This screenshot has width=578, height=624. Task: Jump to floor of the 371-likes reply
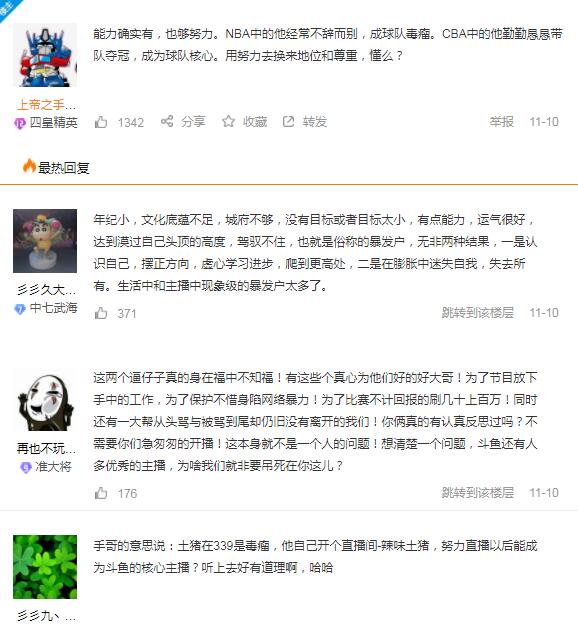click(x=478, y=313)
